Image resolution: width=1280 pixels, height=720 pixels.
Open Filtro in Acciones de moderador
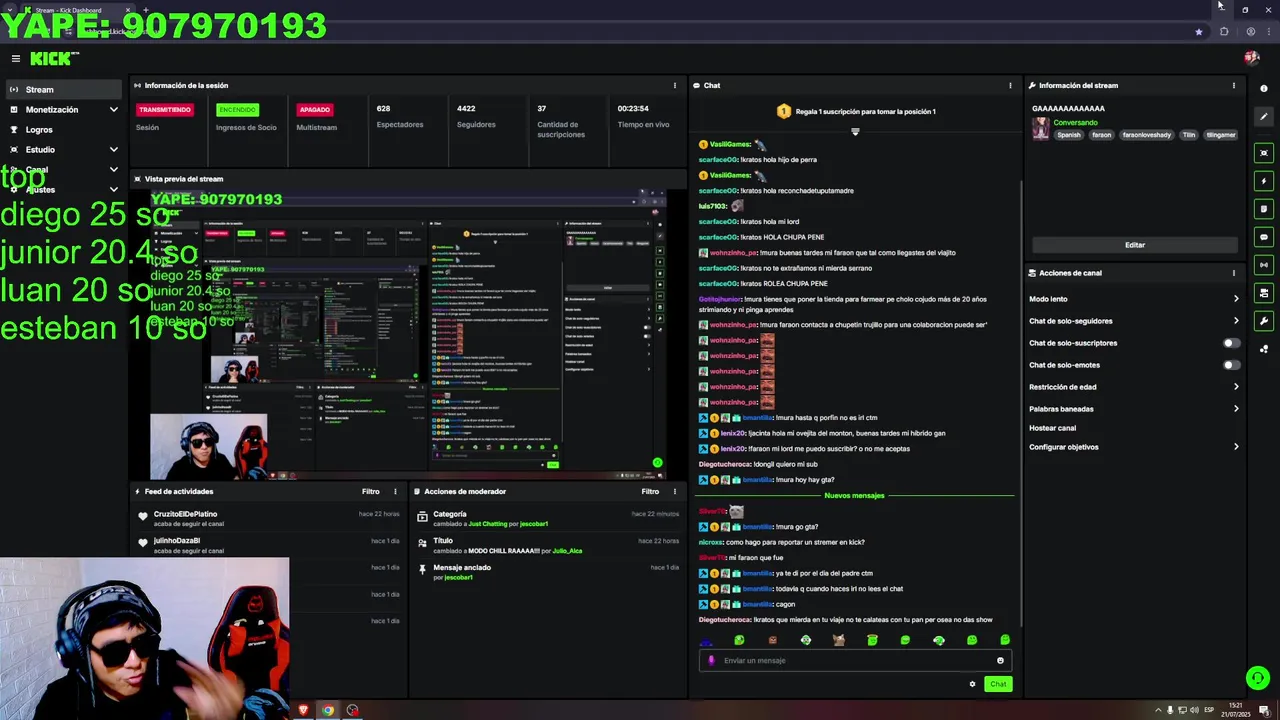(650, 491)
